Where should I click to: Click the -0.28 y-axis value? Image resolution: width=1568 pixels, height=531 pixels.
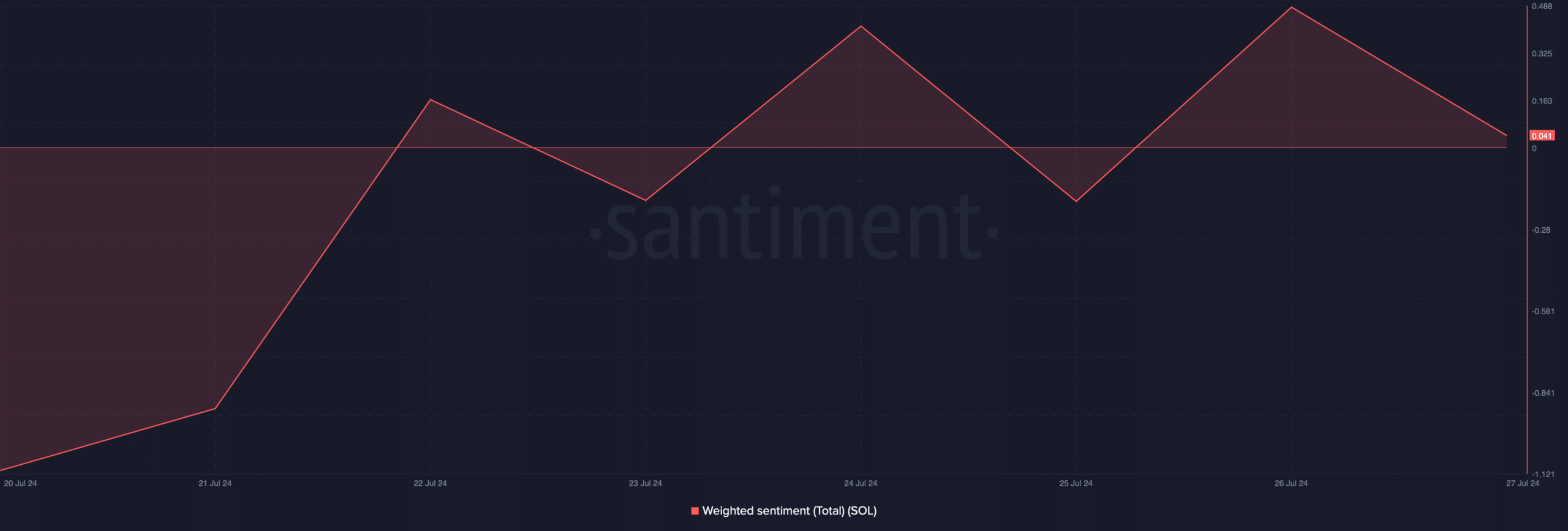pos(1541,230)
